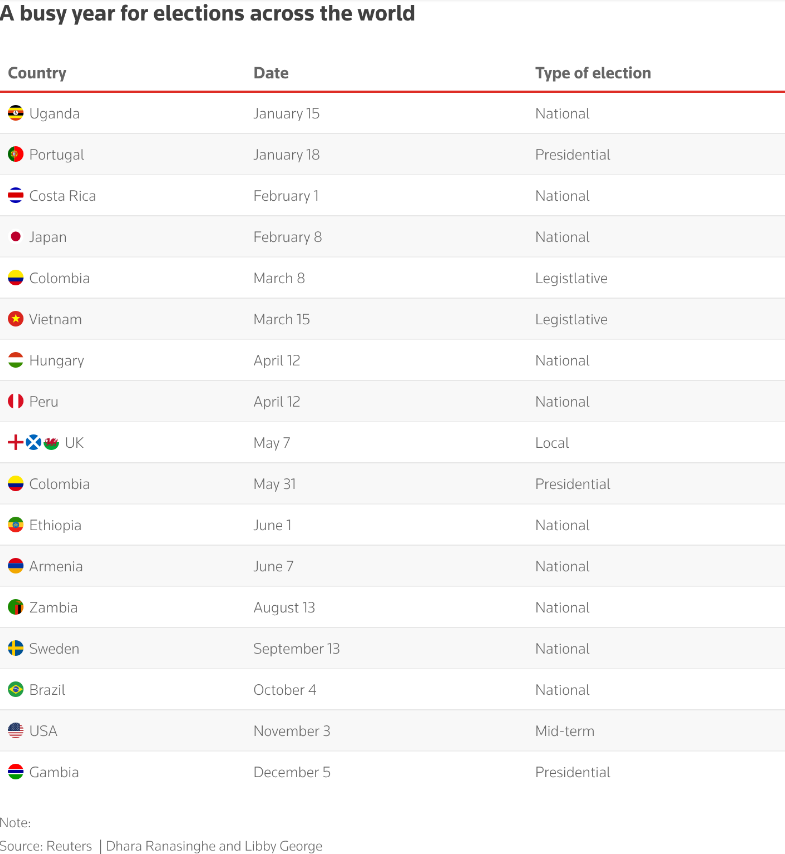Click the Sweden flag icon
785x854 pixels.
[15, 648]
